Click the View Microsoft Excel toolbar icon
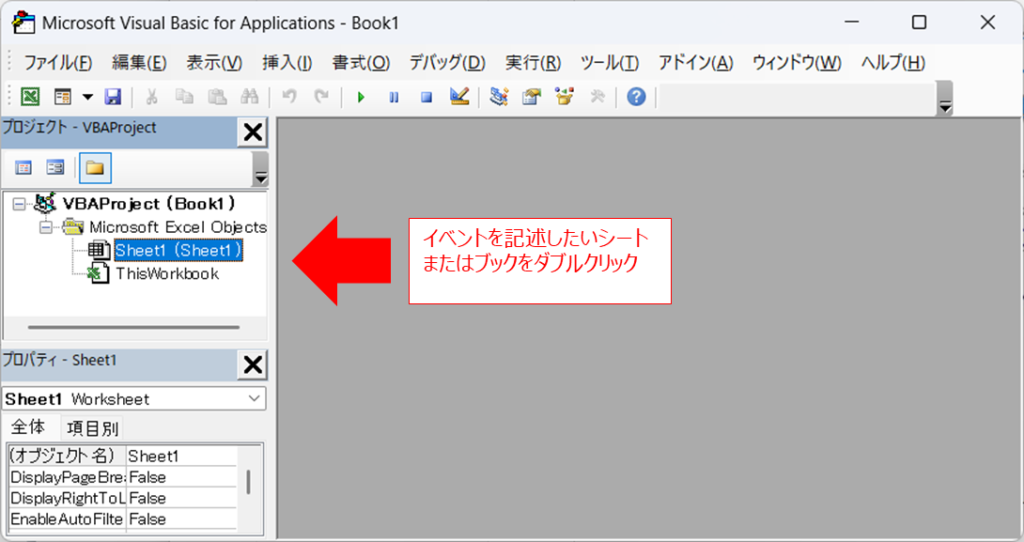Image resolution: width=1024 pixels, height=542 pixels. tap(30, 97)
